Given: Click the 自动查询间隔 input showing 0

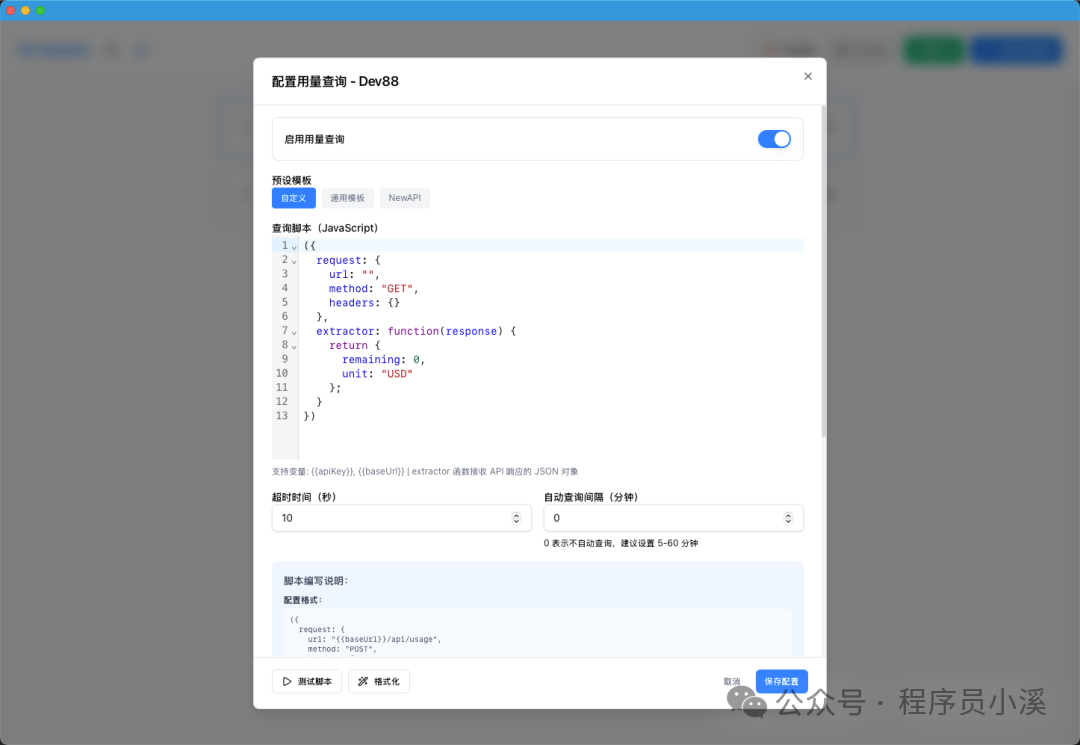Looking at the screenshot, I should pyautogui.click(x=670, y=518).
